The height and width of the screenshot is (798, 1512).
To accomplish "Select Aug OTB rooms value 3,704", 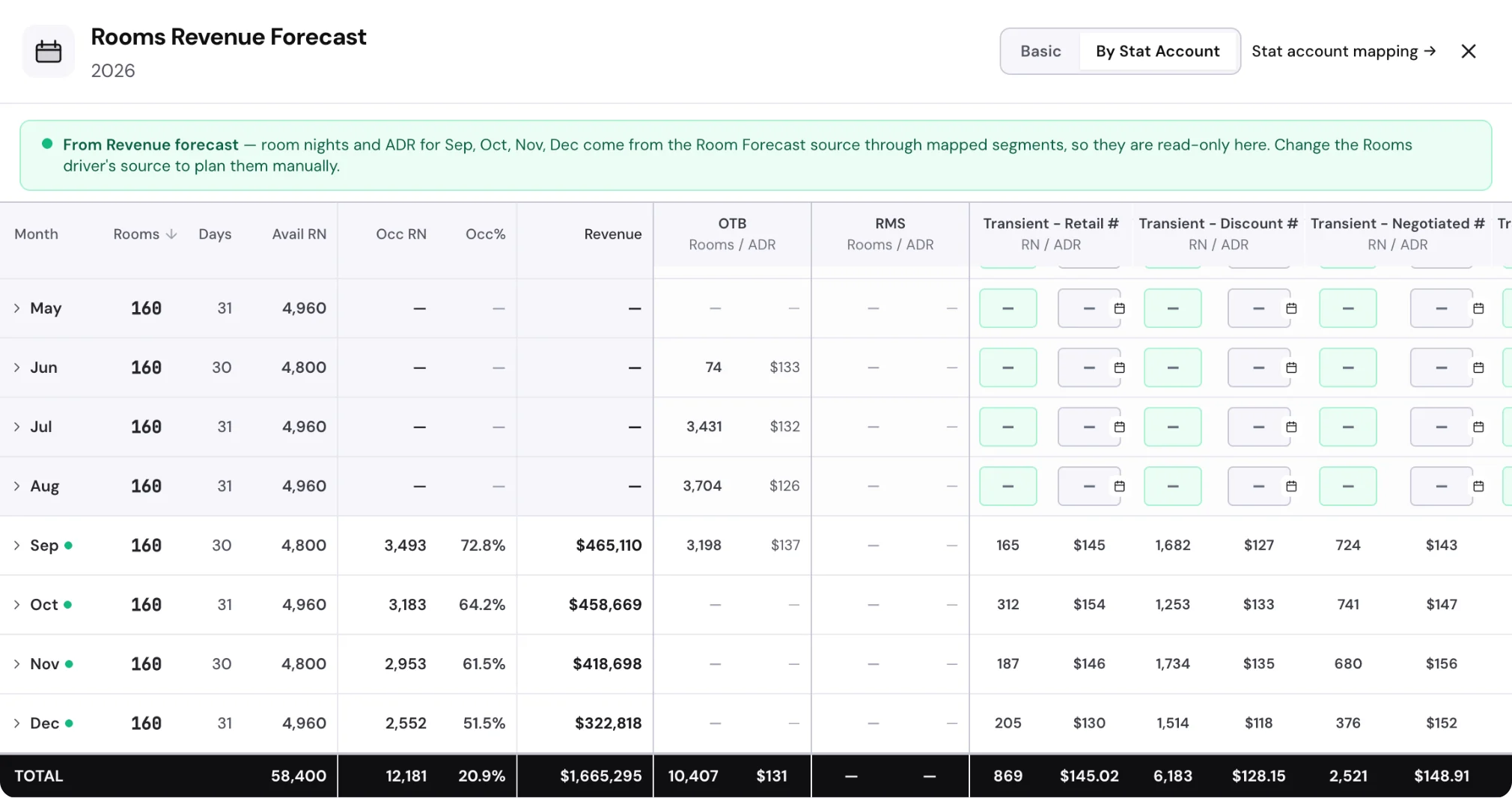I will tap(702, 486).
